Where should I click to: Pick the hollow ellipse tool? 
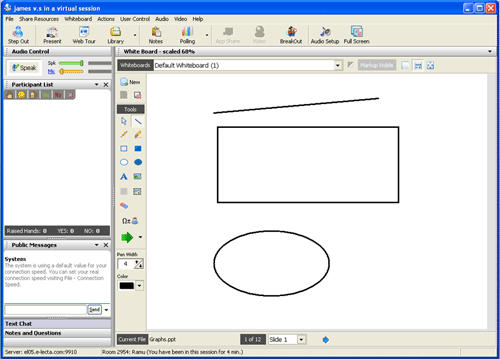pyautogui.click(x=124, y=162)
